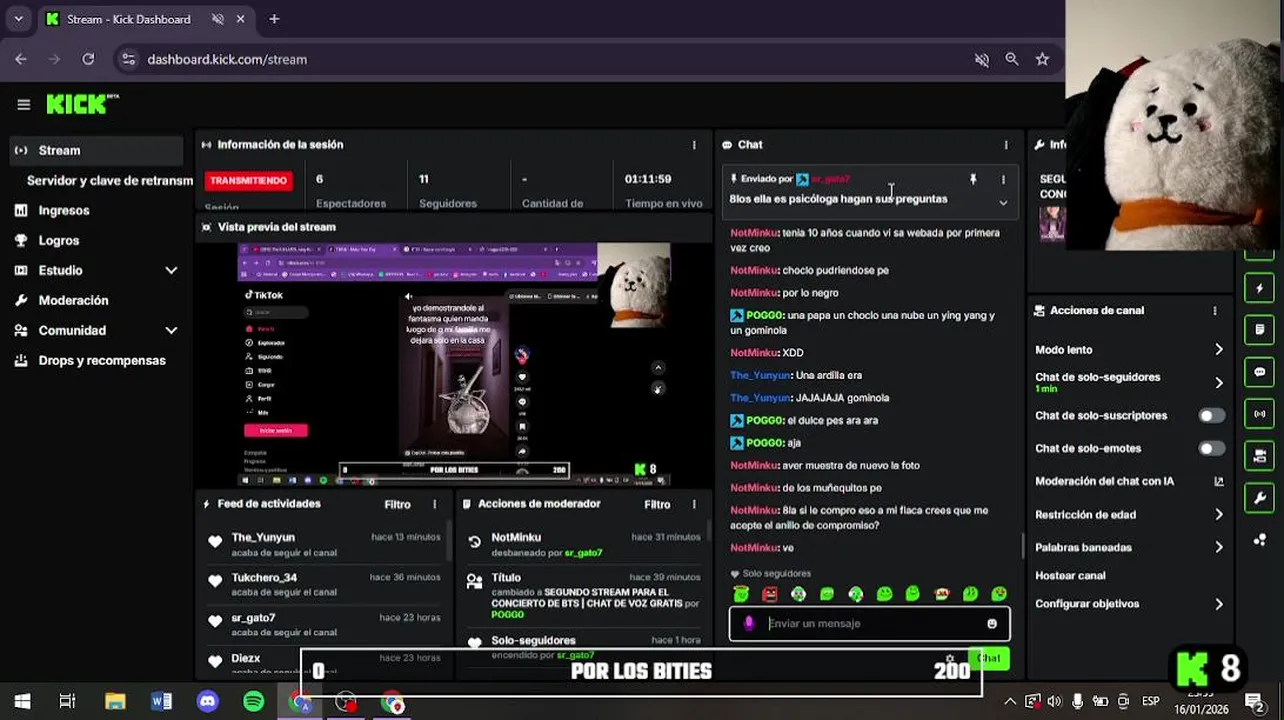Select the Stream - Kick Dashboard tab
The image size is (1284, 720).
[x=145, y=19]
